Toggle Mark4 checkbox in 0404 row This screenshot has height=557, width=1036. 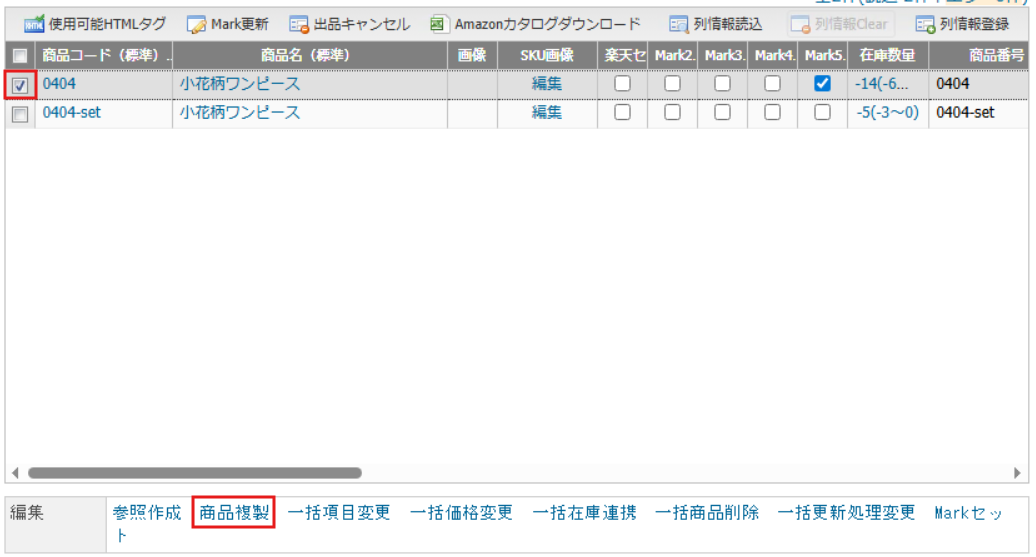point(772,83)
